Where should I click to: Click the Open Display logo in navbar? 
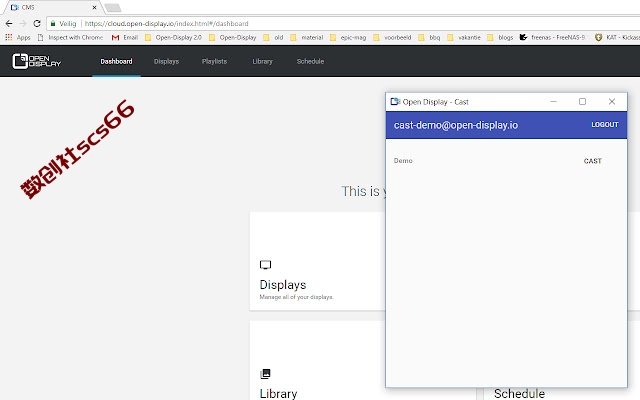point(36,61)
